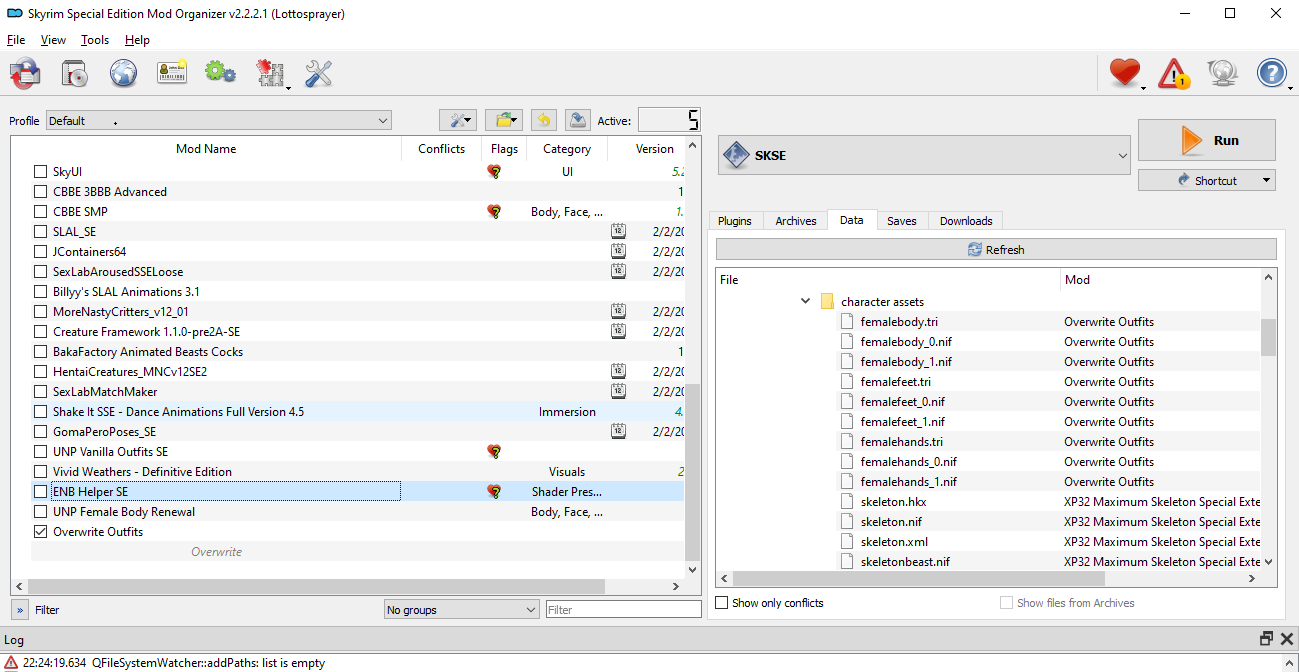Enable Vivid Weathers Definitive Edition checkbox

click(x=41, y=472)
